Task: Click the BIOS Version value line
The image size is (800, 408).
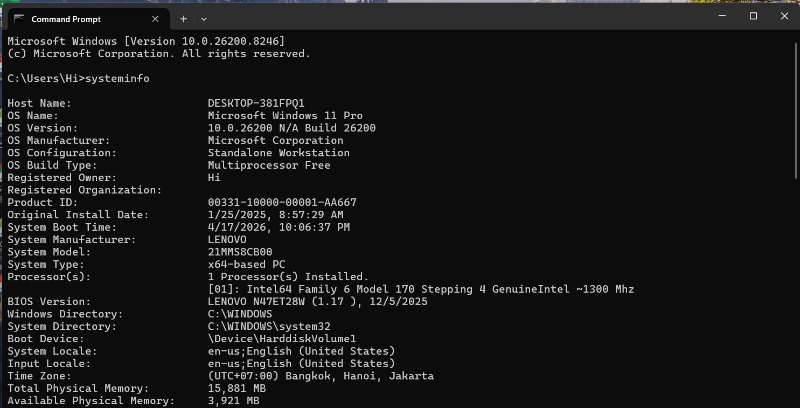Action: click(x=317, y=301)
